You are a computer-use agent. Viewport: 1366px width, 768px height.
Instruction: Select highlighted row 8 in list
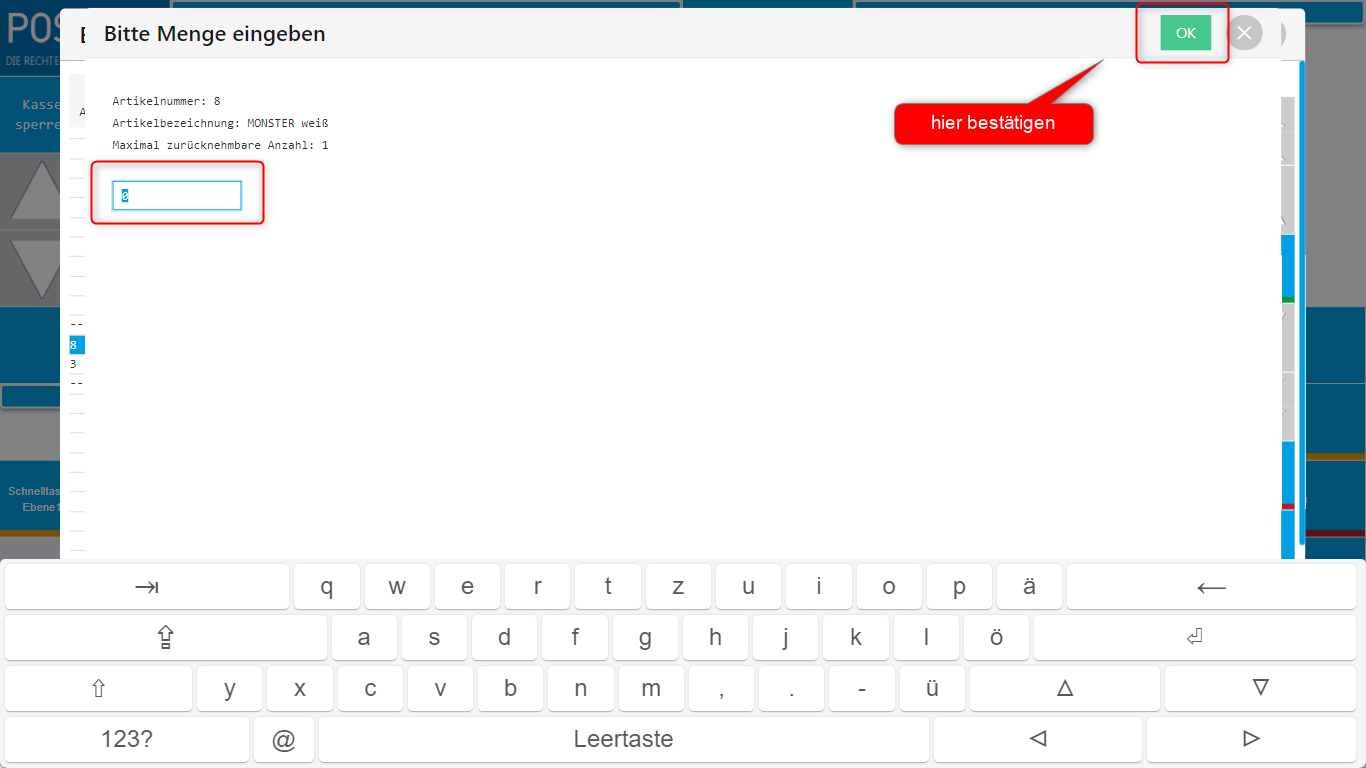pos(76,345)
